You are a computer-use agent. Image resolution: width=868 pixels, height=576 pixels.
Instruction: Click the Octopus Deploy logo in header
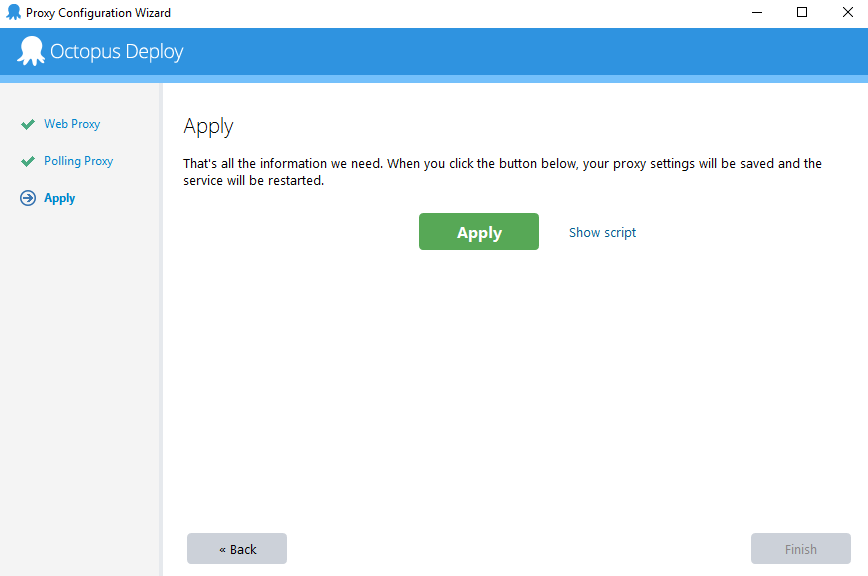pos(100,51)
